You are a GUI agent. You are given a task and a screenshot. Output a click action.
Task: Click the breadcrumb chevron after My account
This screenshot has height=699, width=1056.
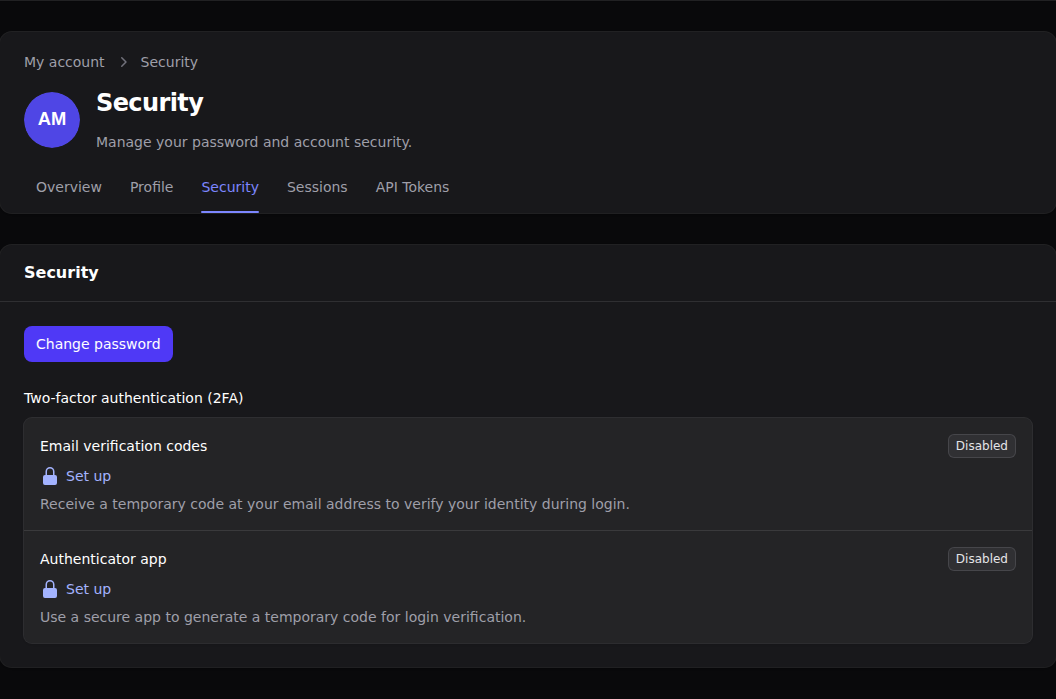123,62
